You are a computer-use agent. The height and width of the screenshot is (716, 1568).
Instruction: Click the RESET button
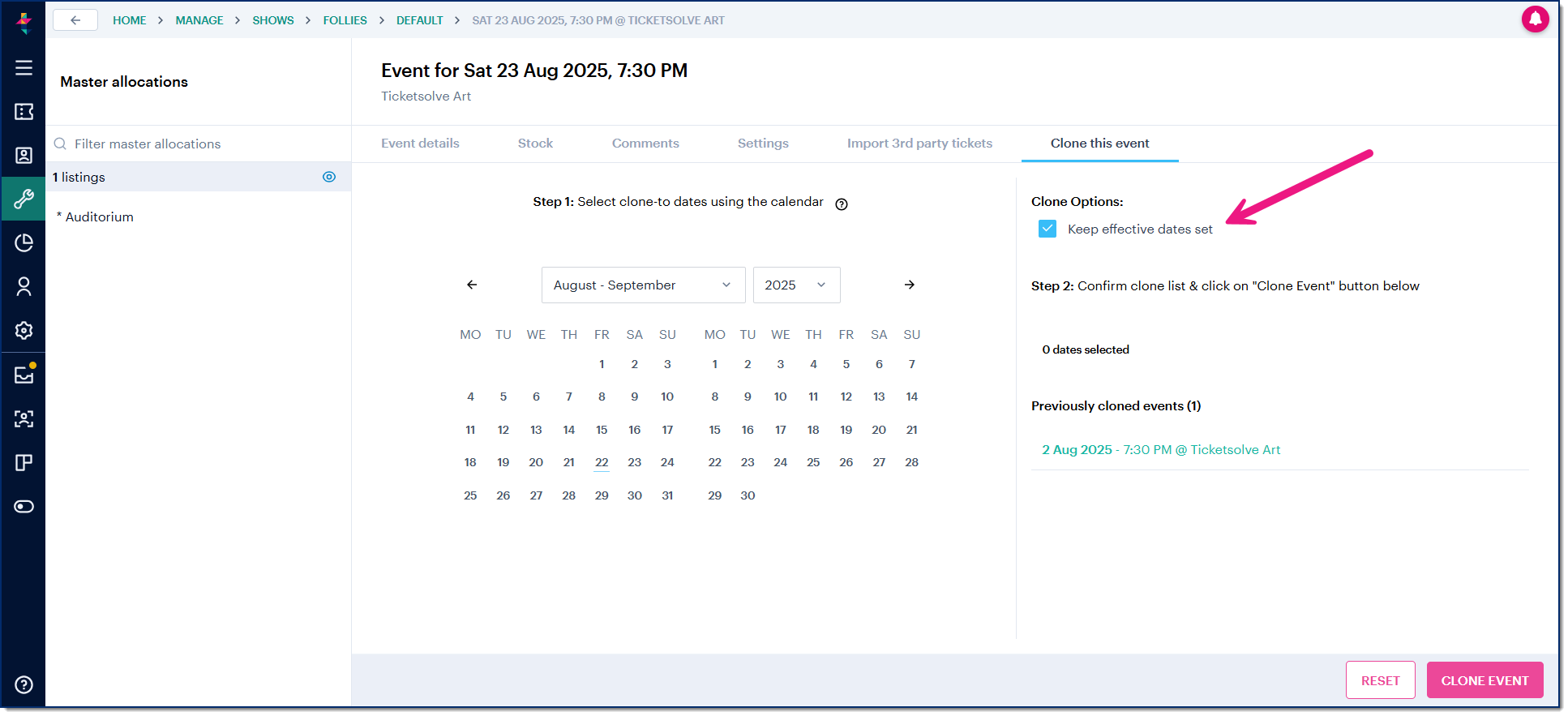(1380, 680)
